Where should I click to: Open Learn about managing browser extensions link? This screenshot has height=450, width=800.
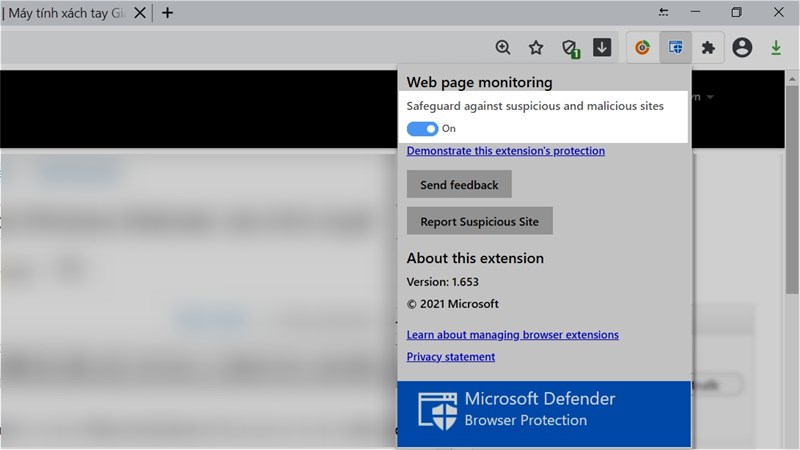pos(513,335)
